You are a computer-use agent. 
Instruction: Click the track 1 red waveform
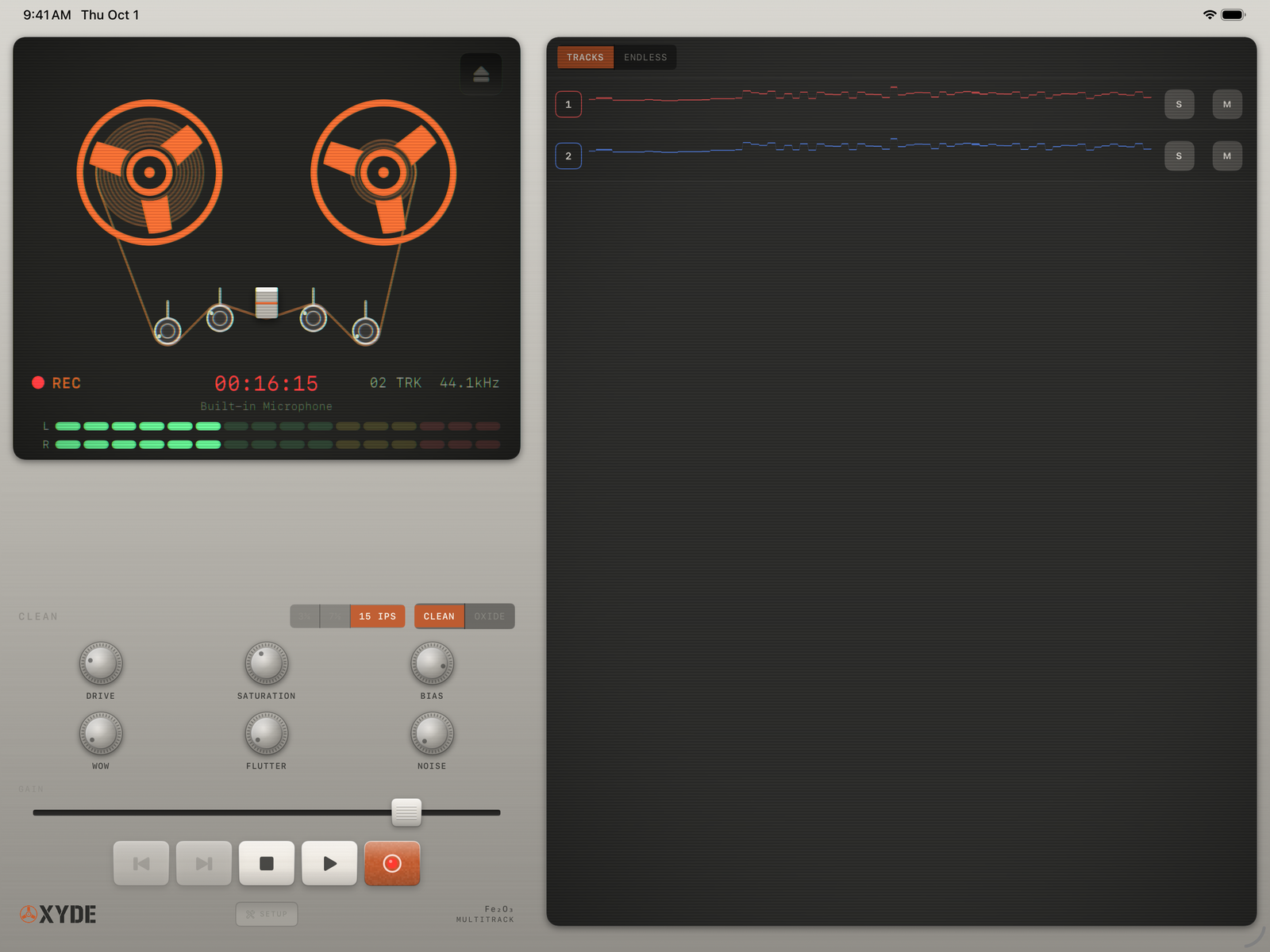point(870,96)
